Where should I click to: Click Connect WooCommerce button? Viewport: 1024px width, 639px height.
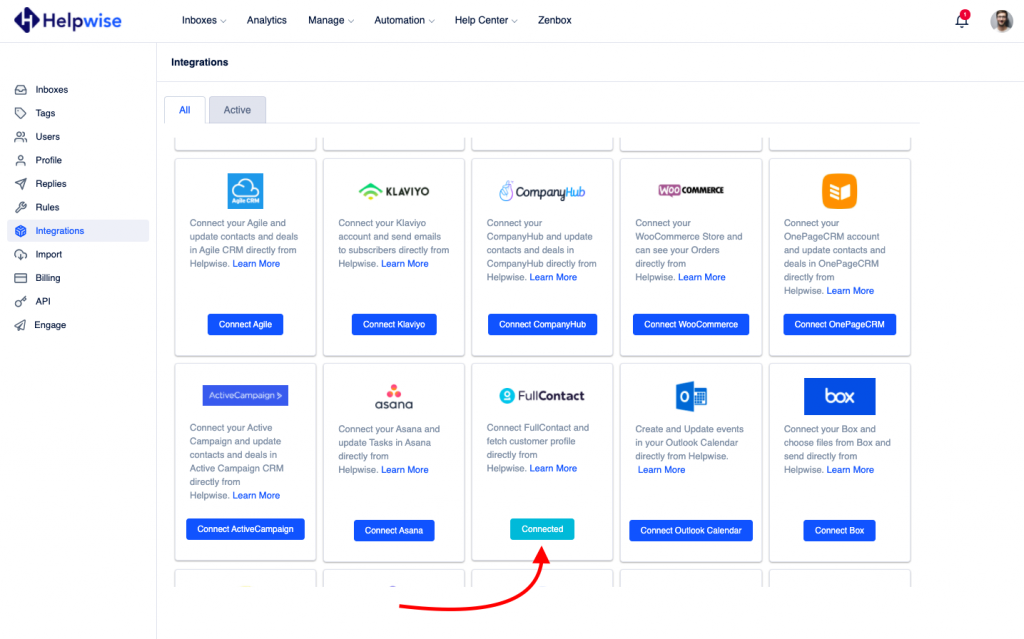691,324
